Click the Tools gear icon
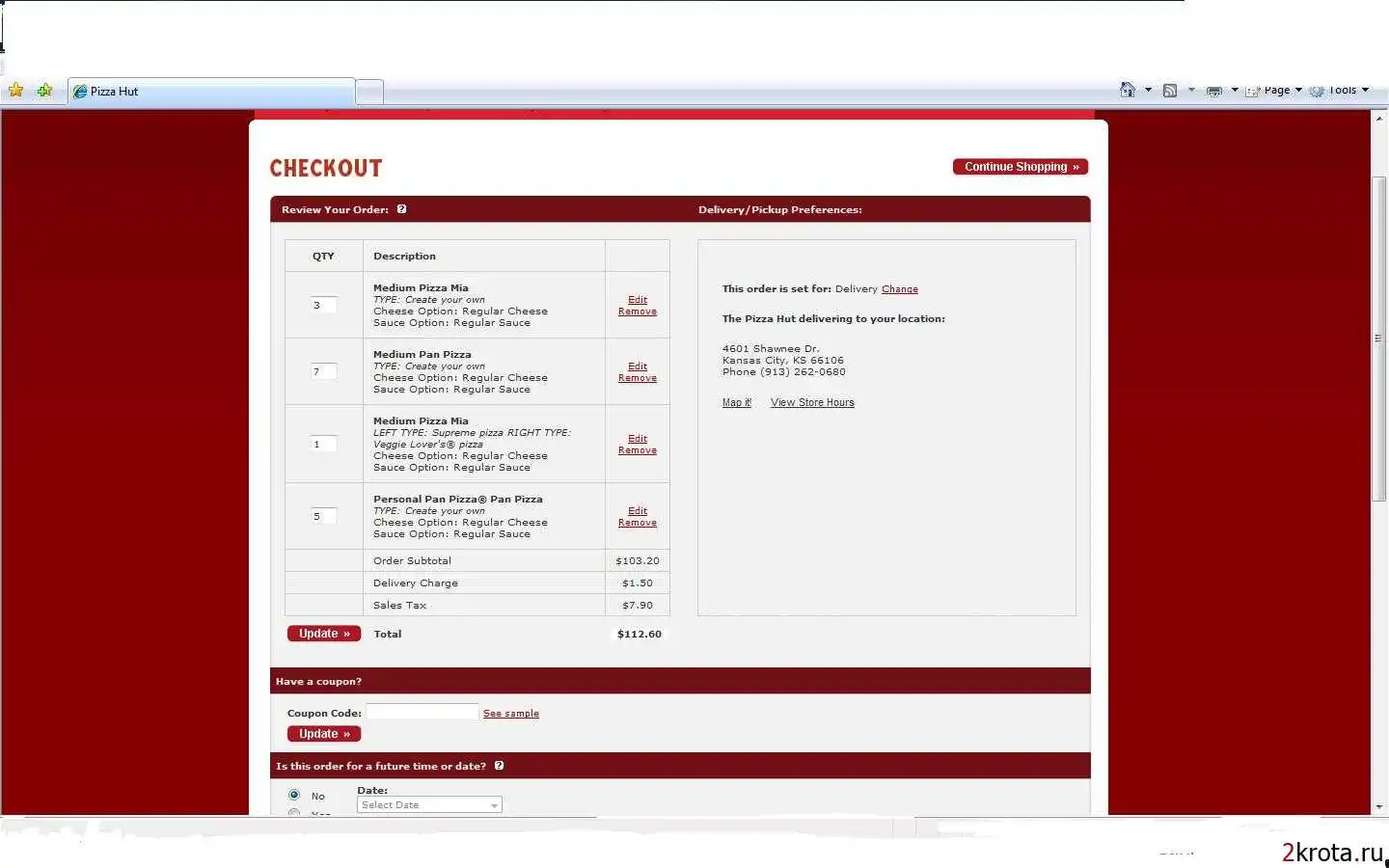Screen dimensions: 1389x868 pyautogui.click(x=1317, y=91)
